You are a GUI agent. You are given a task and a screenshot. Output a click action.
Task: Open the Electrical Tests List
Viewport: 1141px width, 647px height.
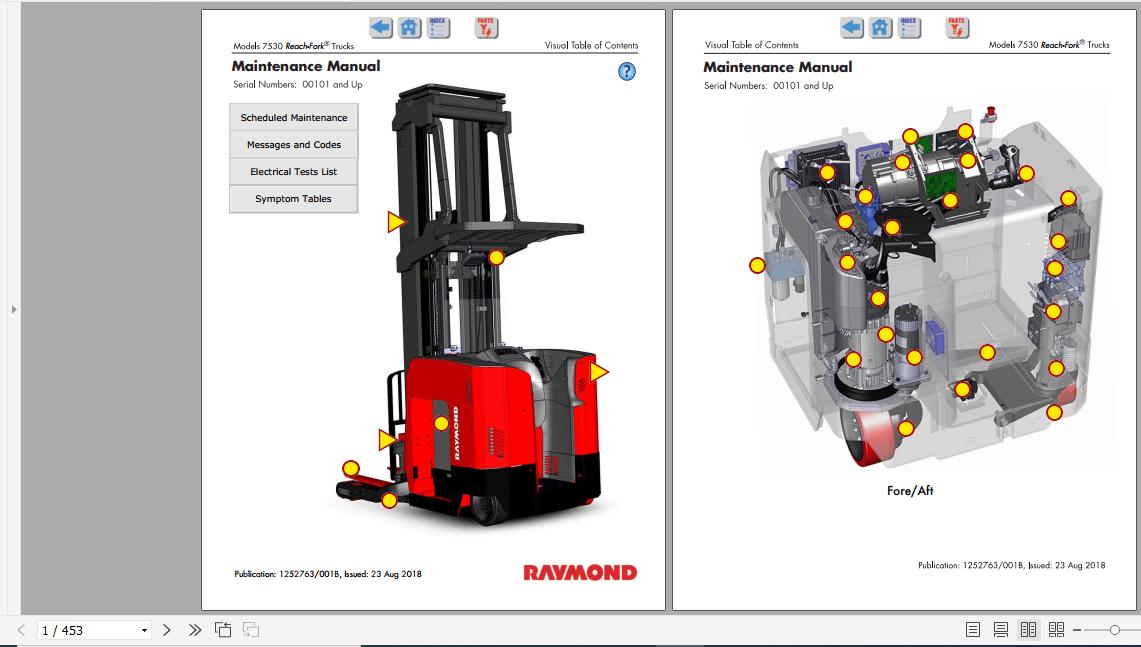(x=293, y=171)
